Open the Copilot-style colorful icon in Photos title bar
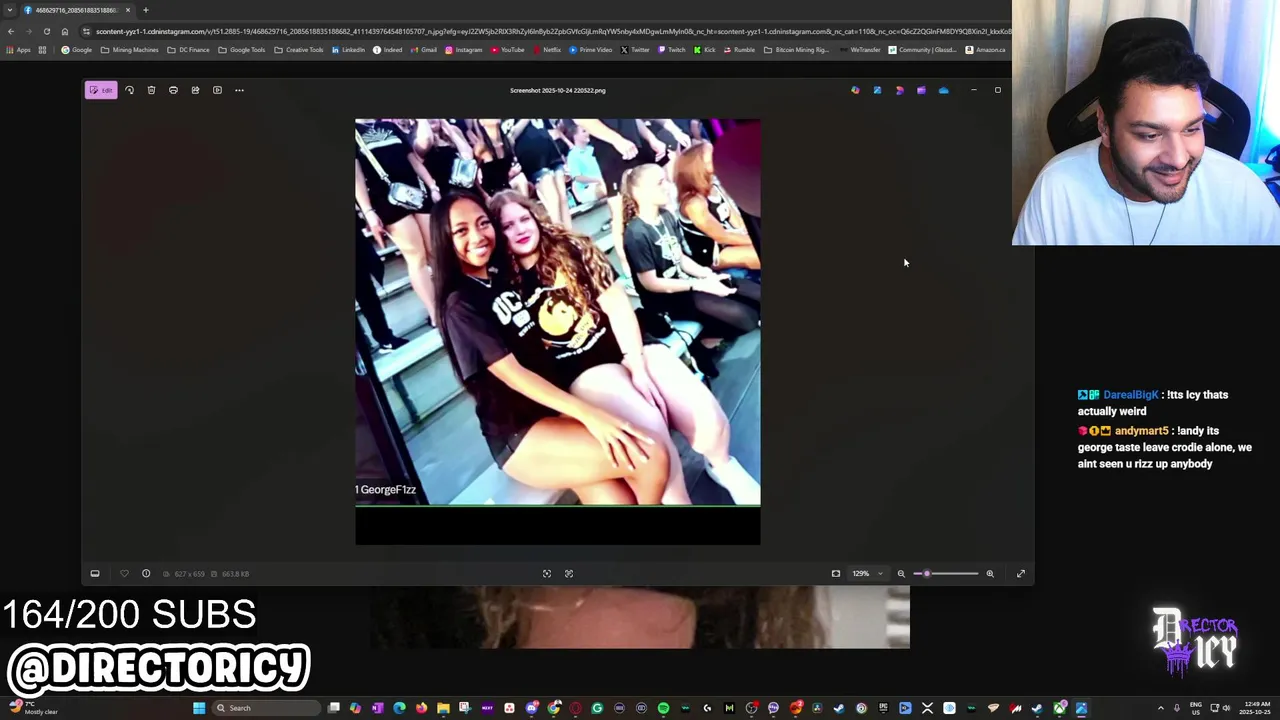Image resolution: width=1280 pixels, height=720 pixels. coord(855,90)
